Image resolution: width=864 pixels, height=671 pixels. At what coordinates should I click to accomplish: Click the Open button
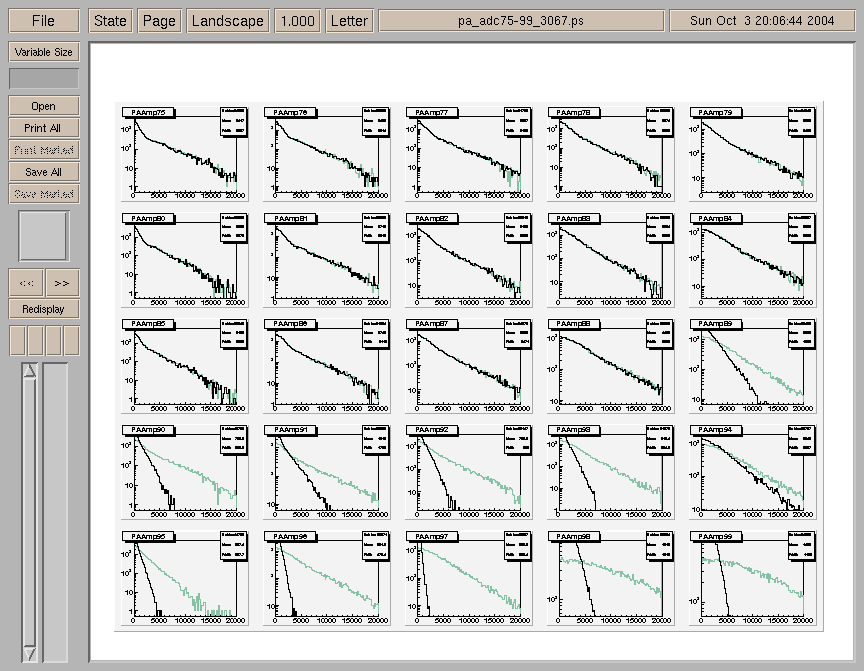pyautogui.click(x=44, y=106)
